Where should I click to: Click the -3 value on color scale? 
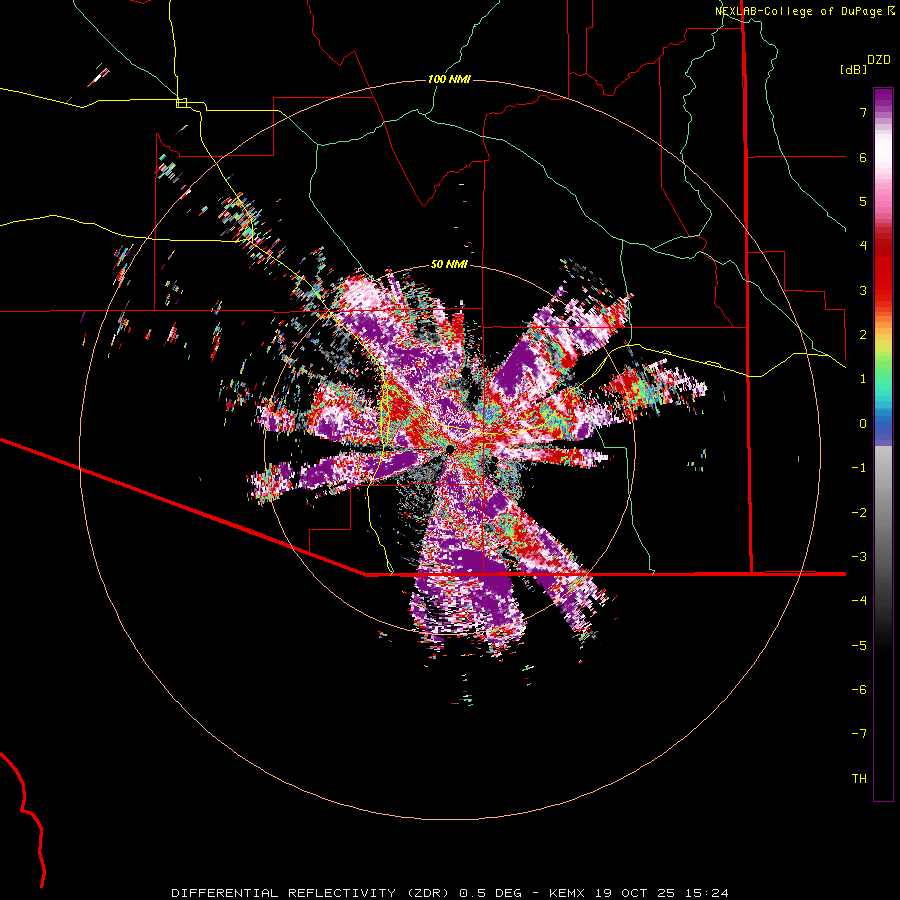(859, 557)
